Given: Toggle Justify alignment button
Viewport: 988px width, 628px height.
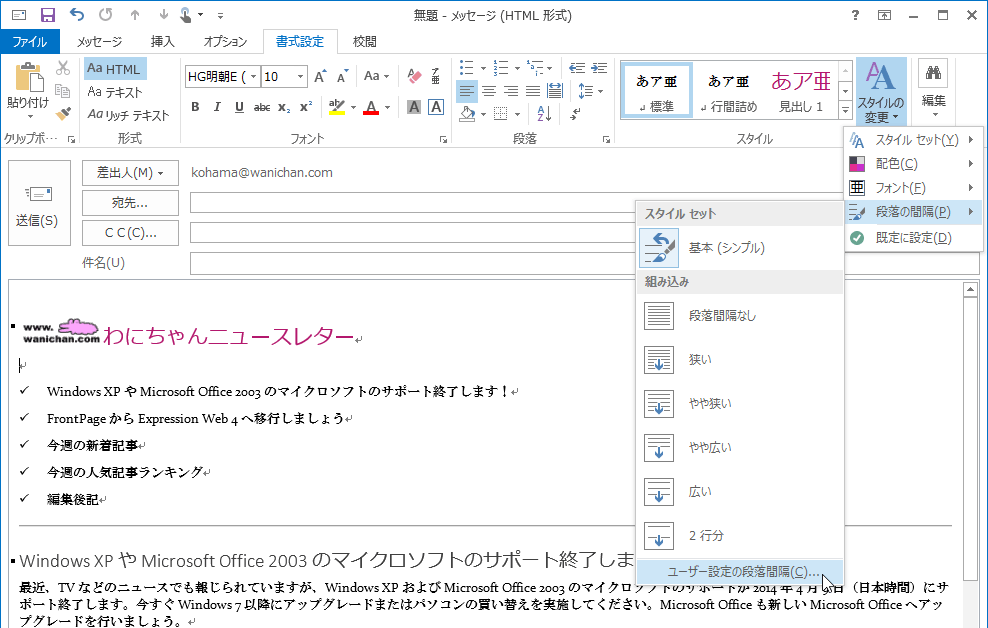Looking at the screenshot, I should (533, 91).
